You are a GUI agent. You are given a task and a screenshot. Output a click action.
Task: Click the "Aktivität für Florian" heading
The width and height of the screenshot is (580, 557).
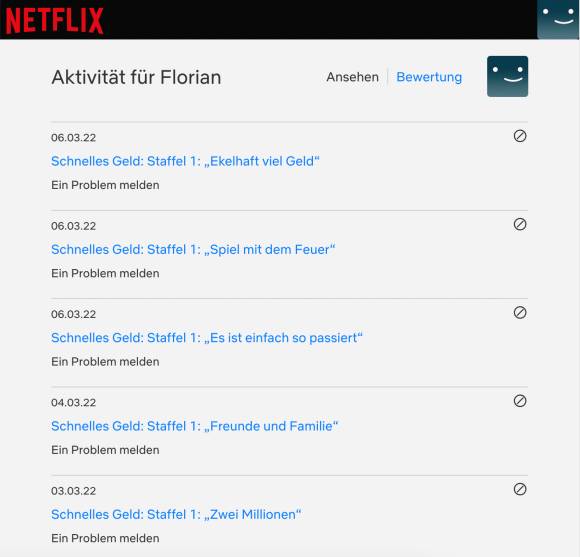click(136, 77)
